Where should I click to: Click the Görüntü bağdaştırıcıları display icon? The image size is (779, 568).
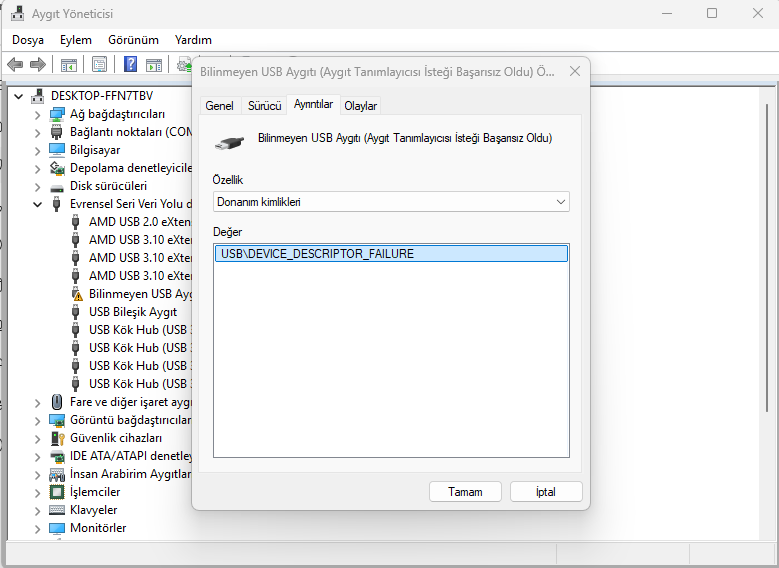(57, 420)
